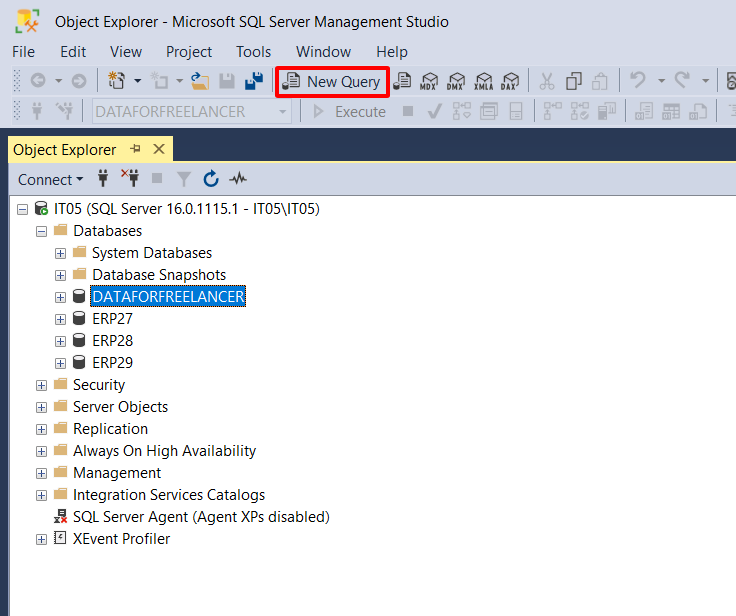Open the Undo dropdown arrow

[x=661, y=81]
